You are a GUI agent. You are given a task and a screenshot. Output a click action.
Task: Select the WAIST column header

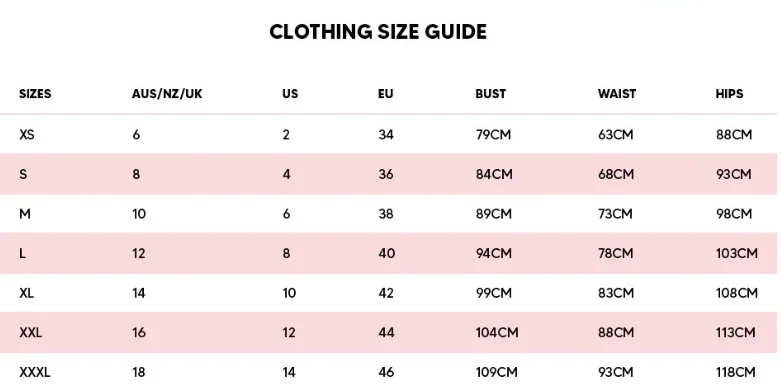click(x=617, y=94)
